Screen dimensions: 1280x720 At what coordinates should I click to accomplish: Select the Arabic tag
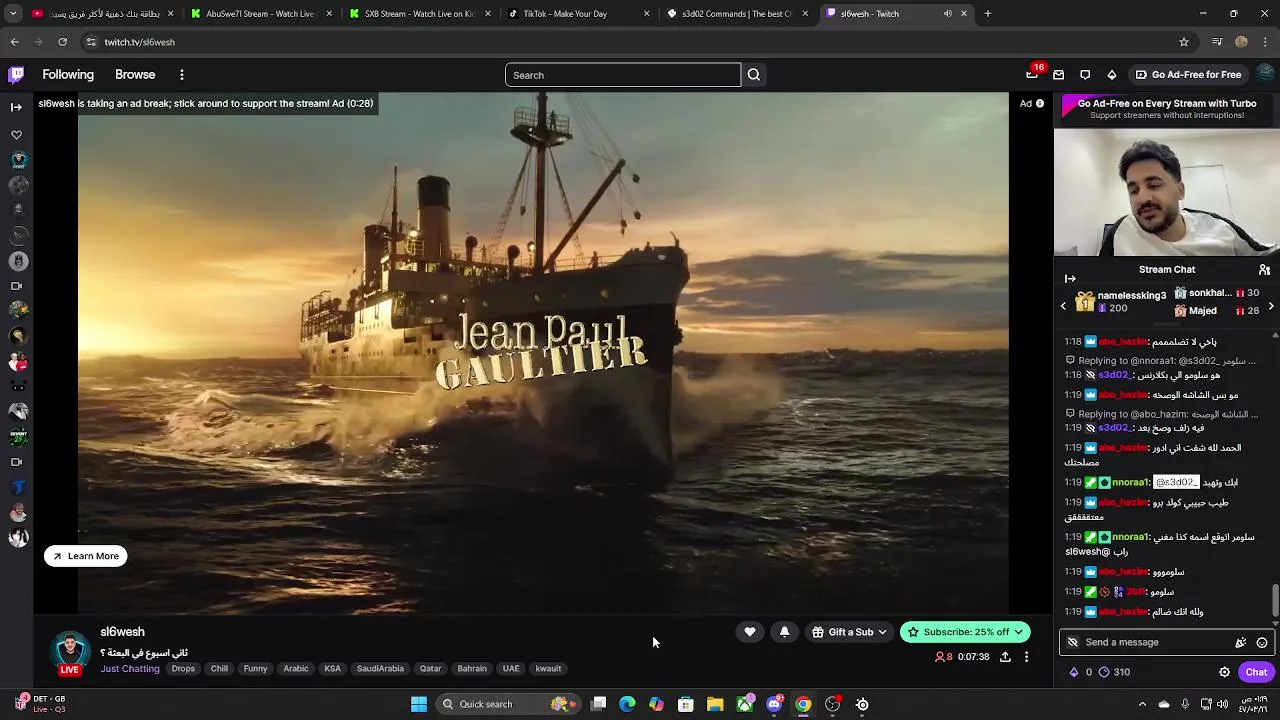coord(296,668)
